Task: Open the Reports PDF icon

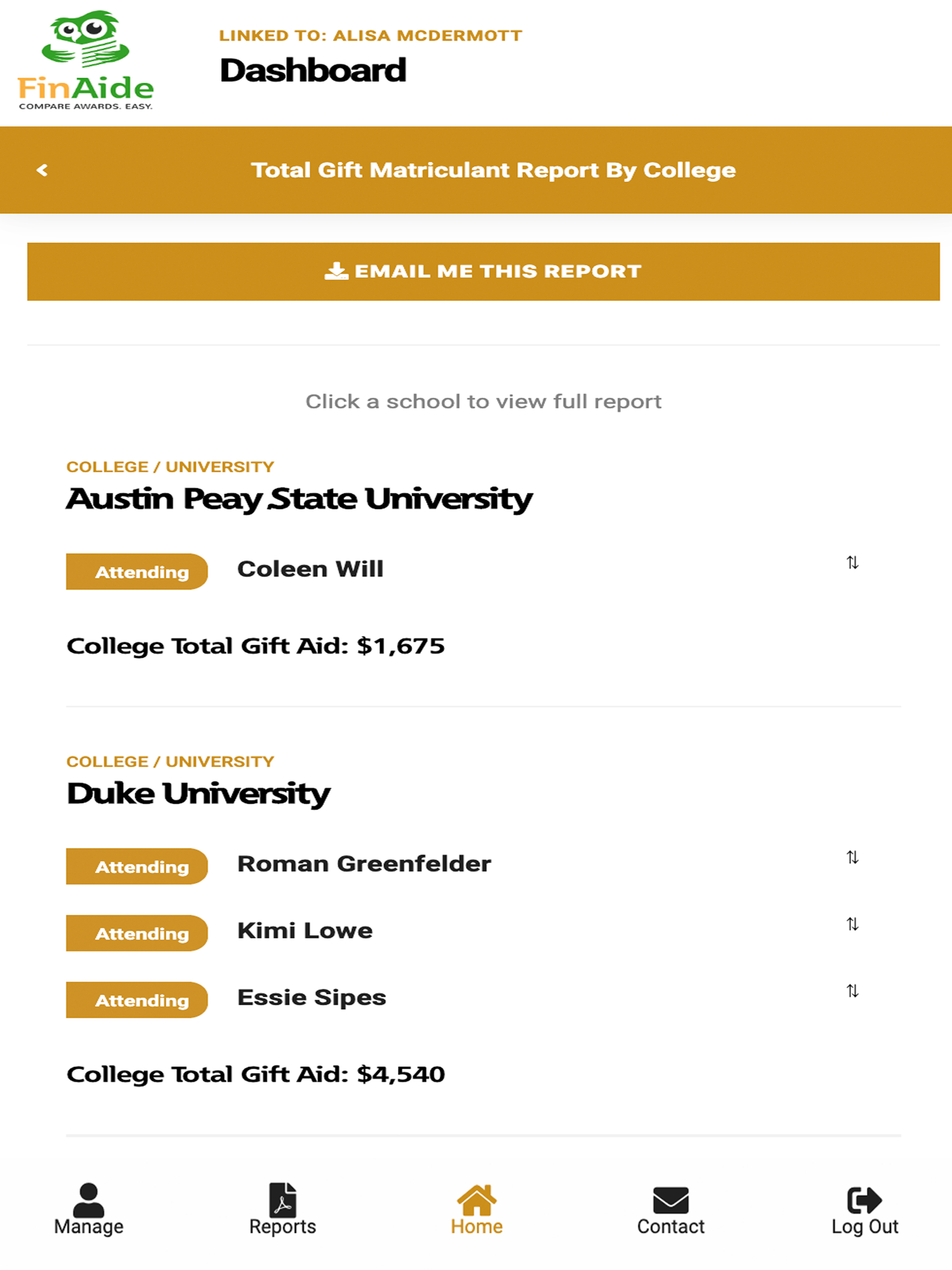Action: 283,1200
